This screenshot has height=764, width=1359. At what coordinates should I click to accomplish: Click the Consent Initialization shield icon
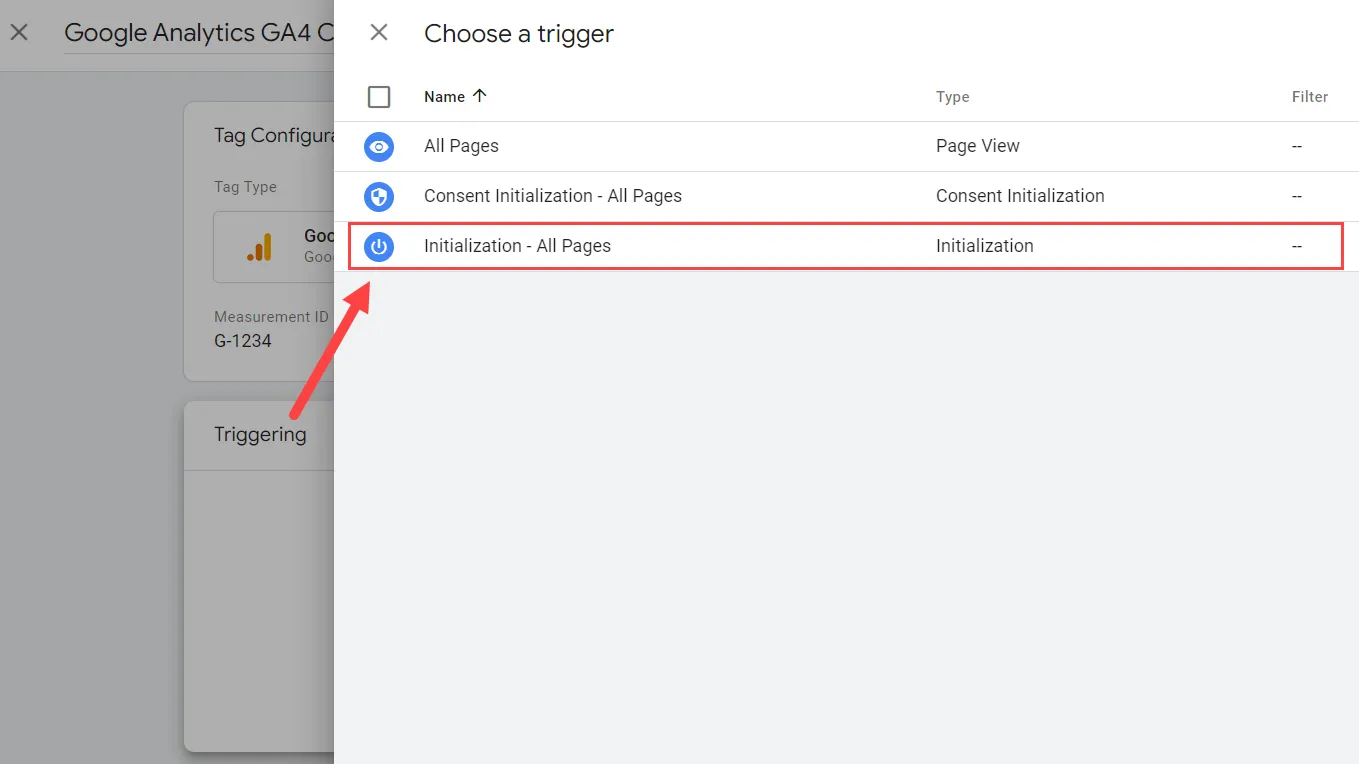(x=379, y=196)
